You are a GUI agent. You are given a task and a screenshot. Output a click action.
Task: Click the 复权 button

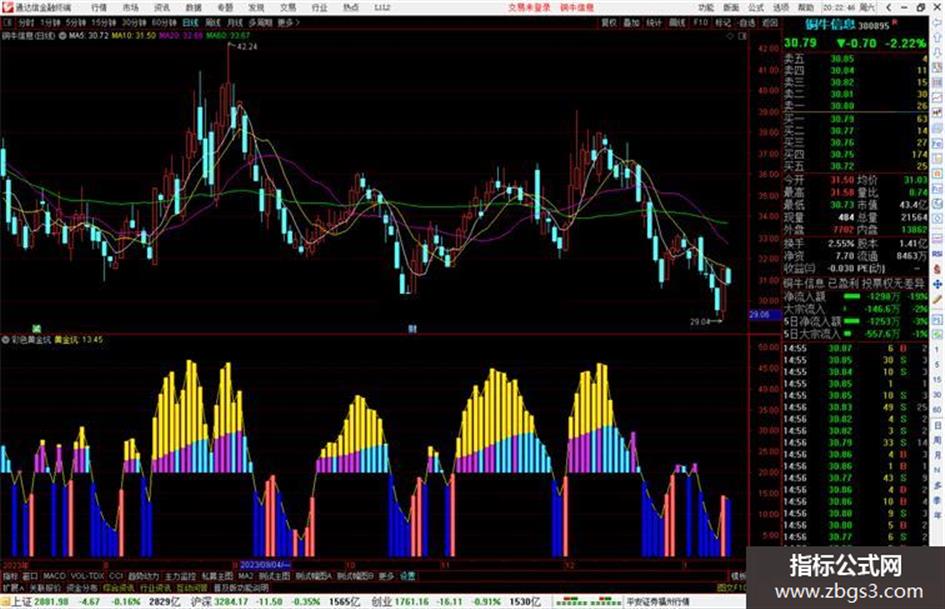(x=609, y=22)
